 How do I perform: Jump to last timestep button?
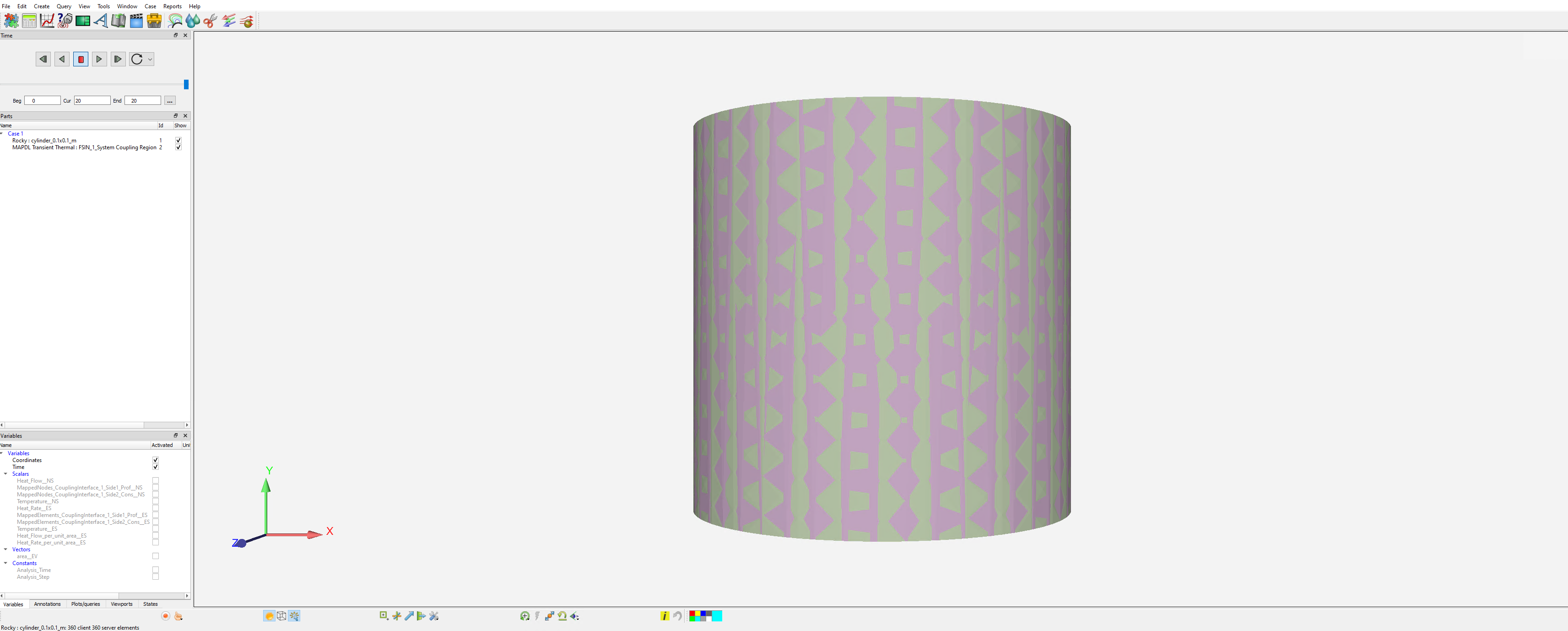118,59
